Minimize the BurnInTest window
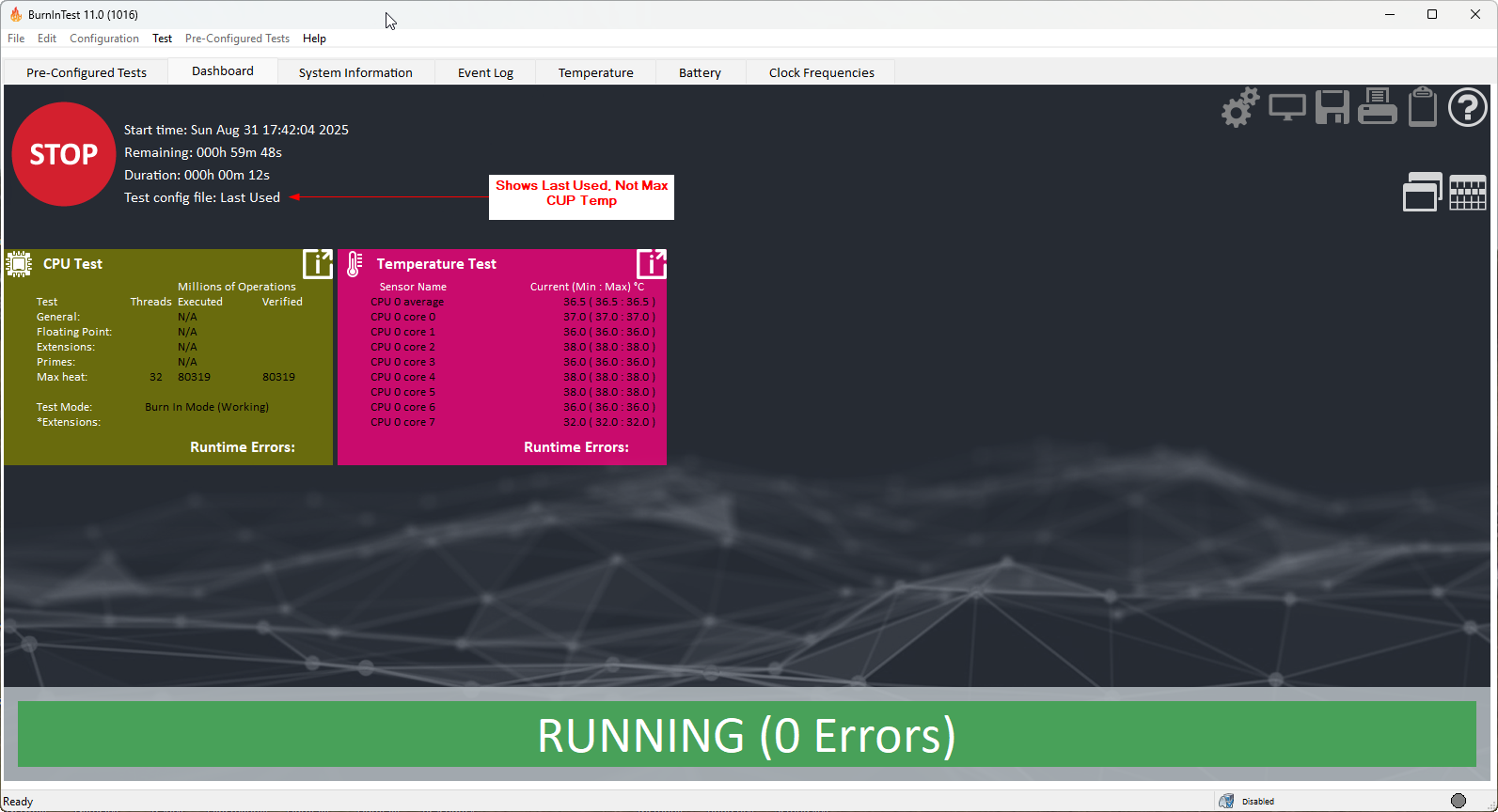Viewport: 1498px width, 812px height. click(x=1390, y=14)
